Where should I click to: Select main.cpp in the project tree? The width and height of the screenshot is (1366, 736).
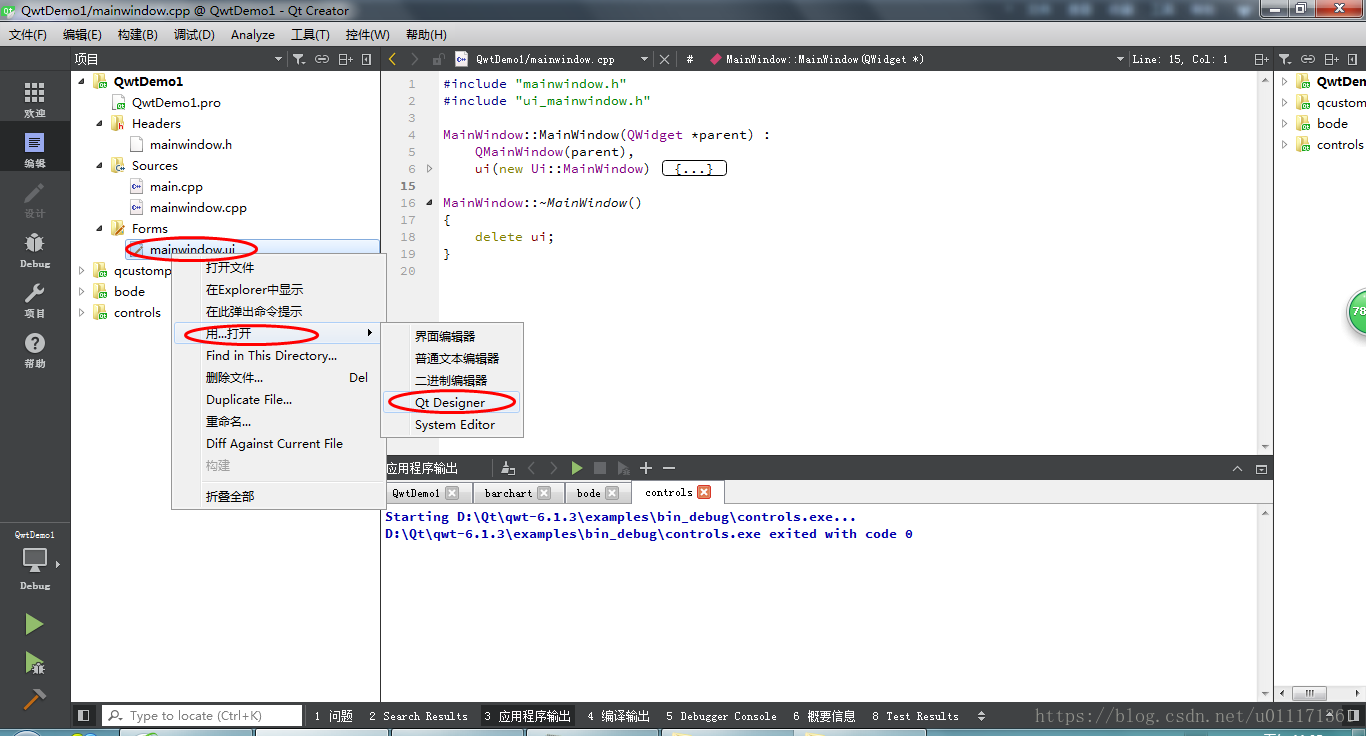tap(176, 187)
